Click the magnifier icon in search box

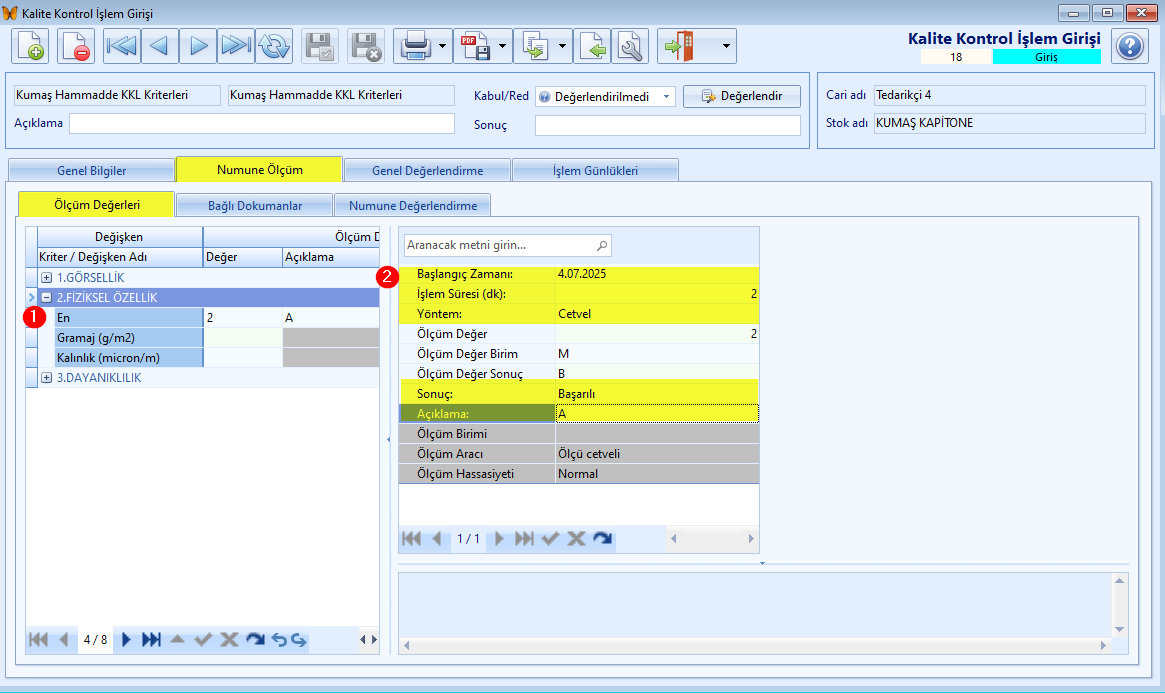click(602, 245)
